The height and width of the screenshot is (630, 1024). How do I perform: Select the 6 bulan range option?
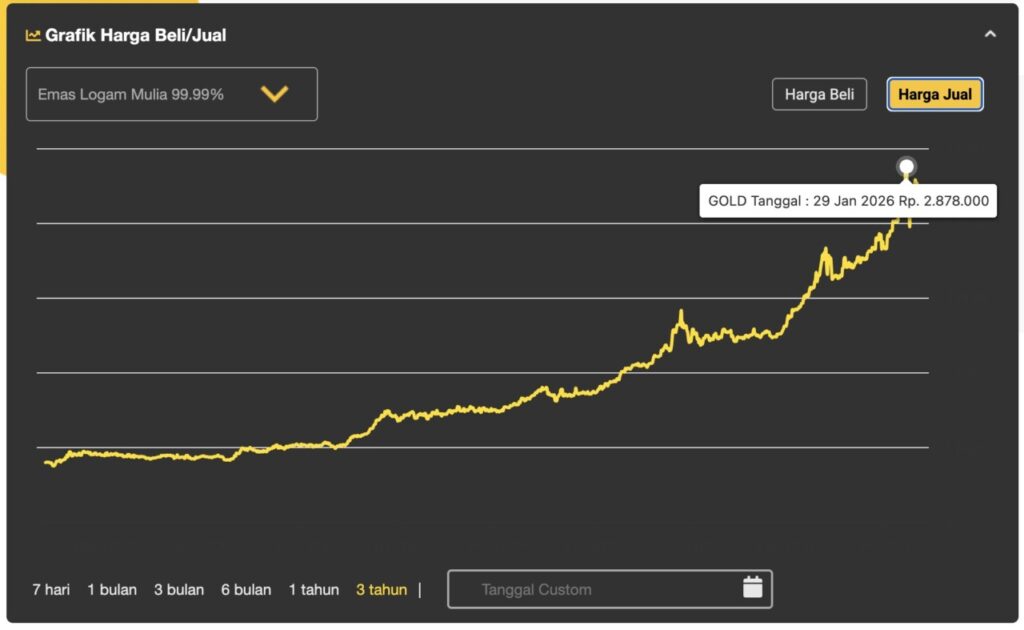click(246, 589)
